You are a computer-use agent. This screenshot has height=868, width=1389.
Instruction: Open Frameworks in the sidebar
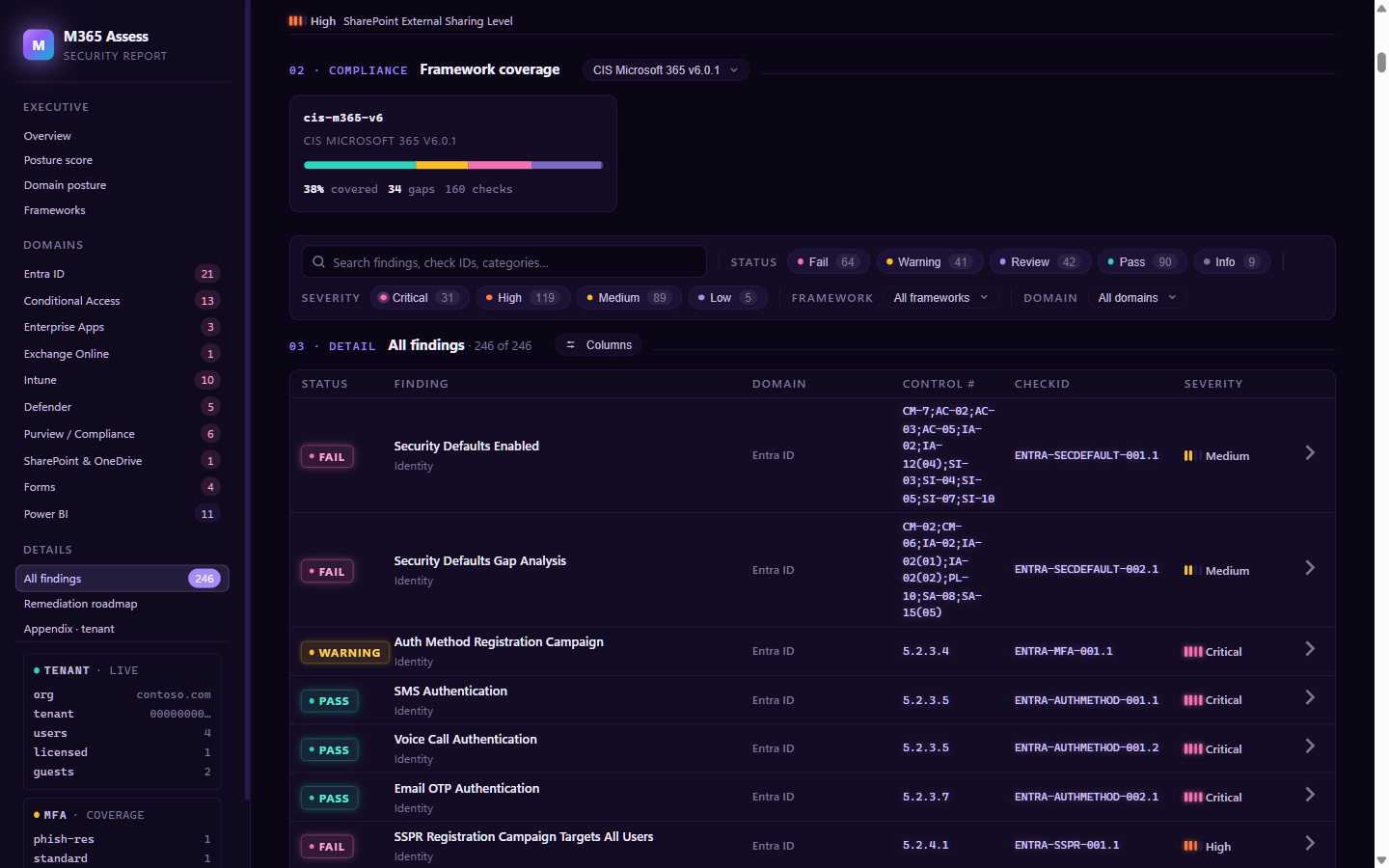click(122, 210)
